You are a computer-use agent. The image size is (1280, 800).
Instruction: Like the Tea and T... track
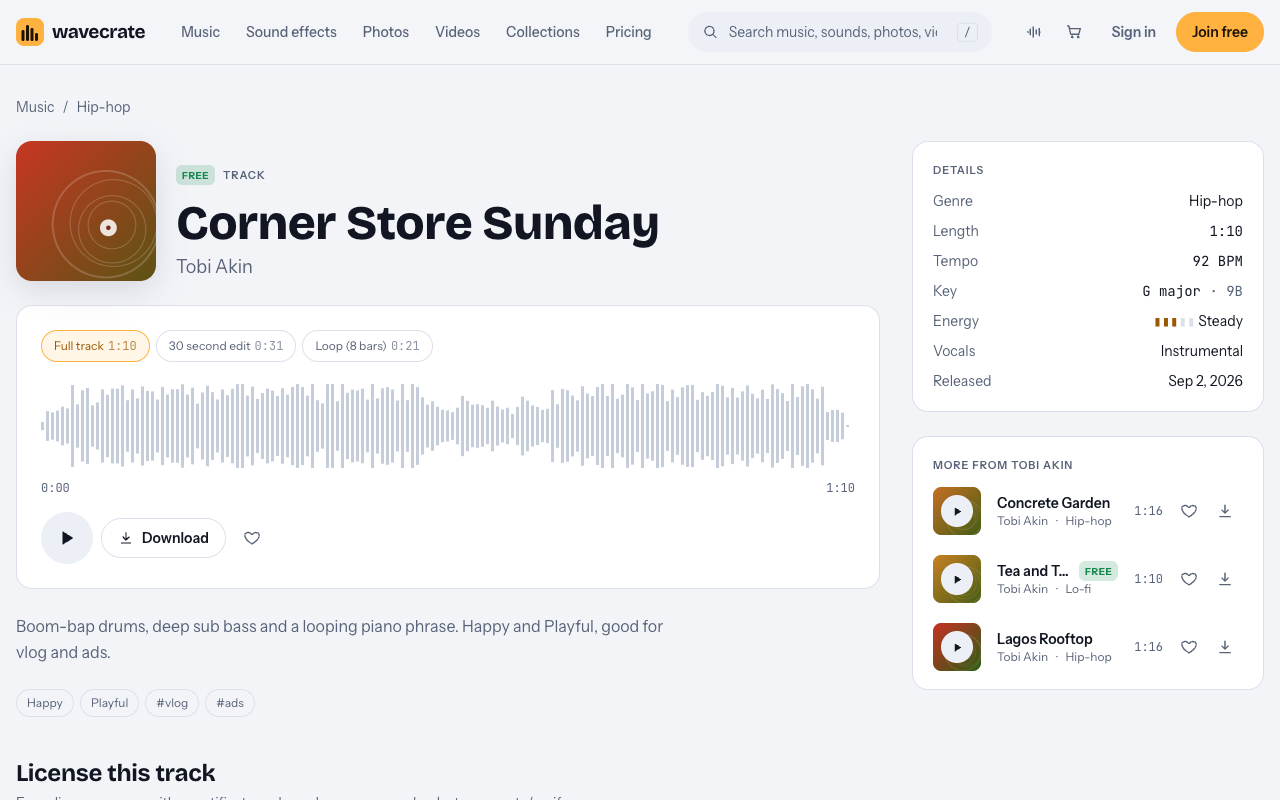coord(1189,579)
